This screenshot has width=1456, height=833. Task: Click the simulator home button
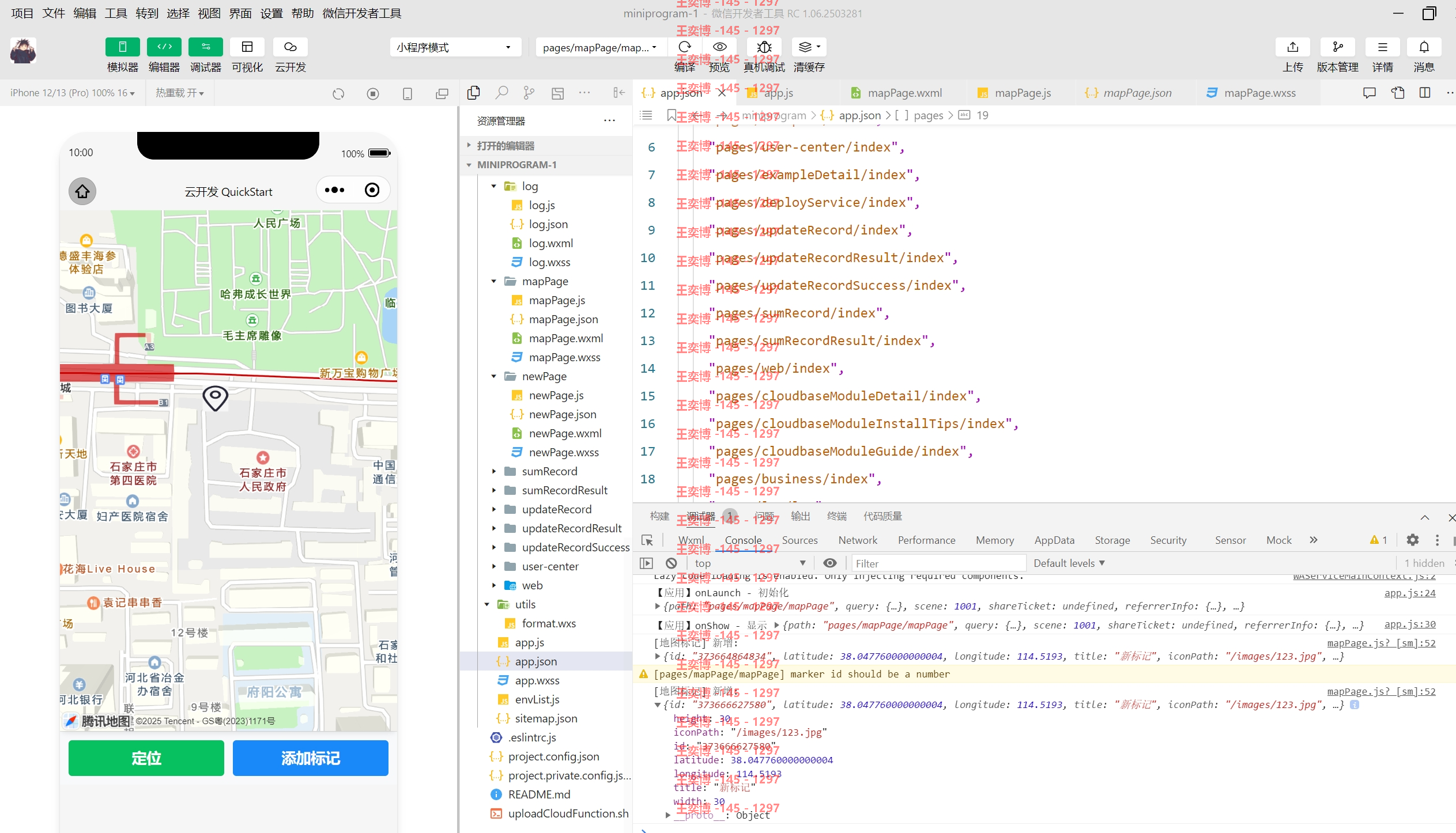click(x=82, y=191)
